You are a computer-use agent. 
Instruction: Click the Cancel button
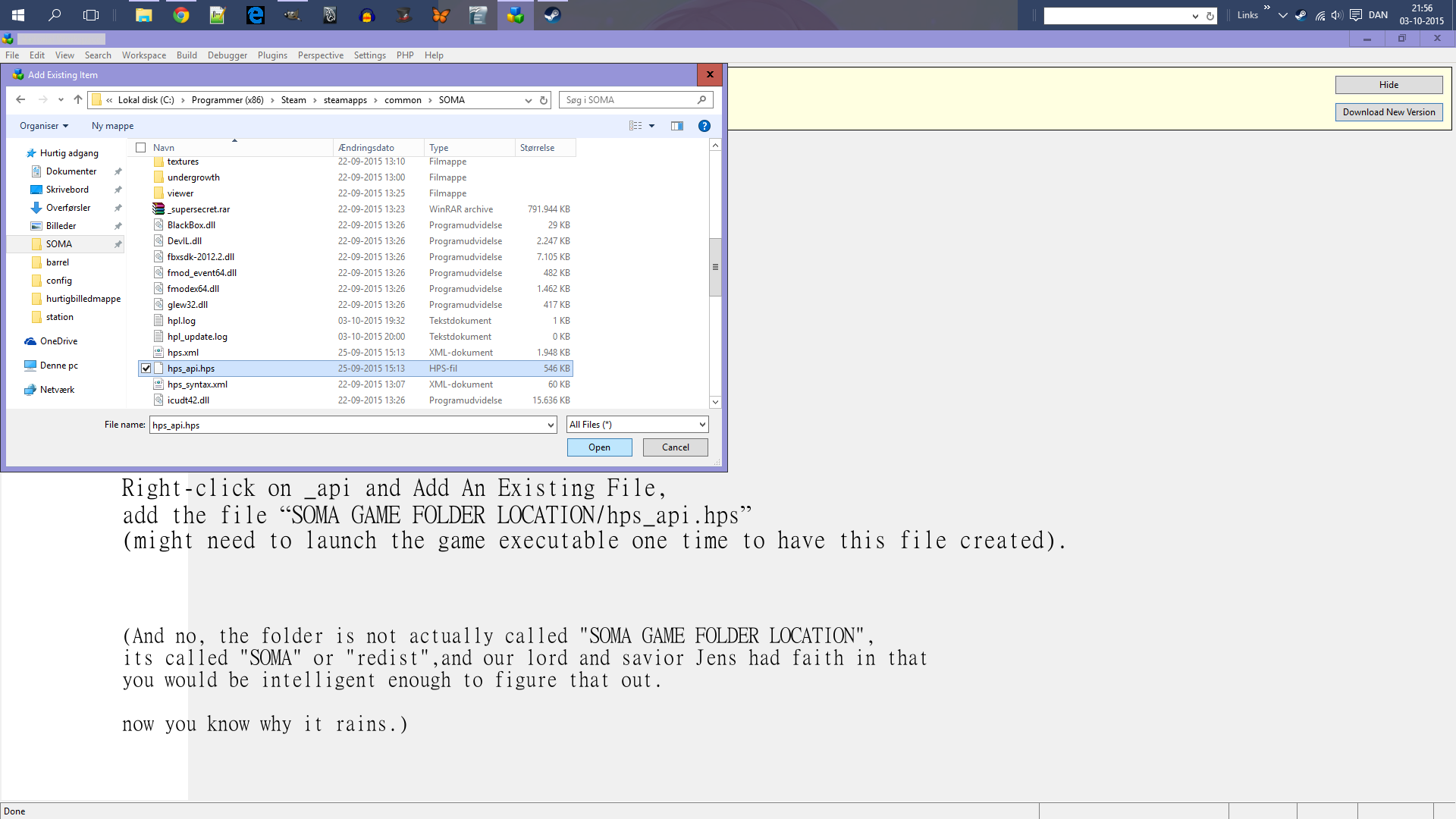pyautogui.click(x=676, y=447)
